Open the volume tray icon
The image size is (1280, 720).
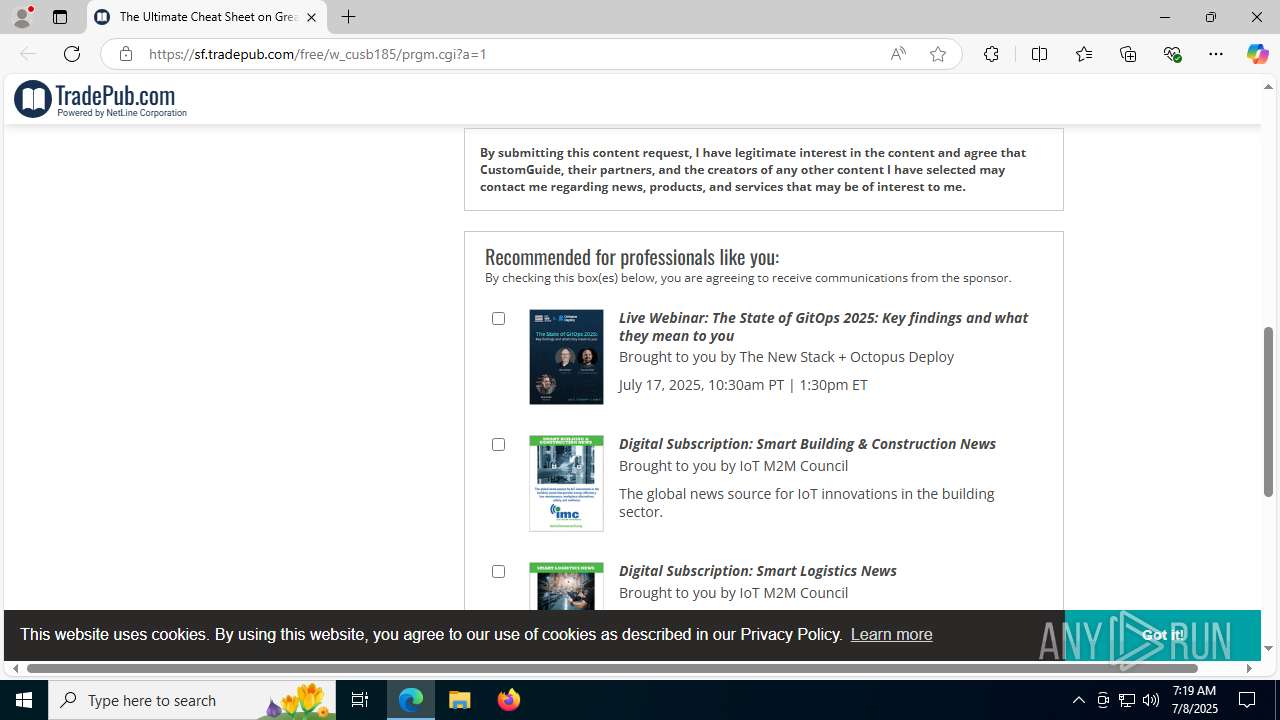(x=1151, y=700)
